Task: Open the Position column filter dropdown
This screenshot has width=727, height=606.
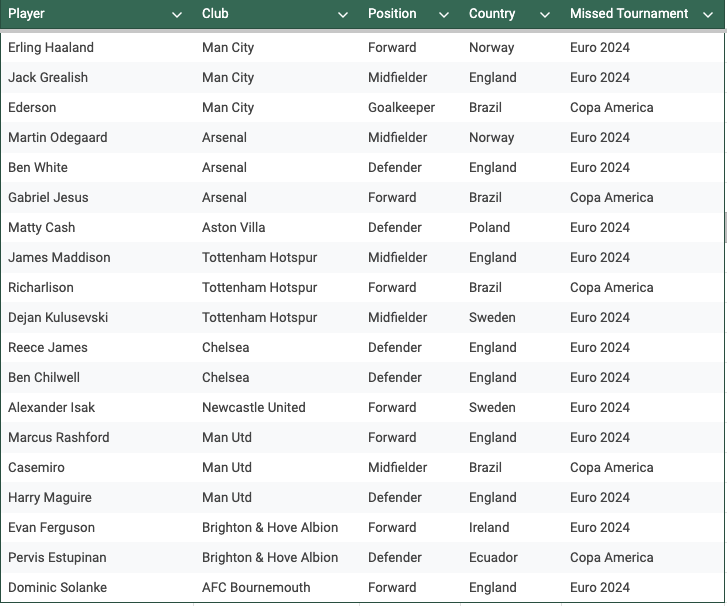Action: 444,15
